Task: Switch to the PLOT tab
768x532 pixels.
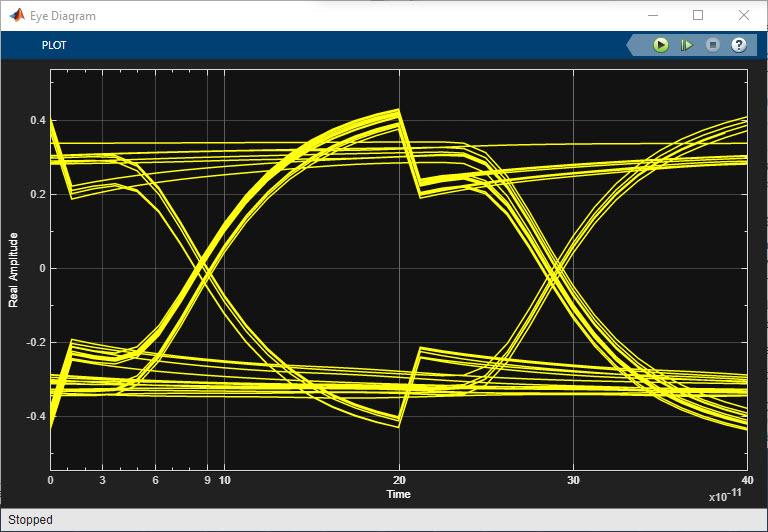Action: (54, 45)
